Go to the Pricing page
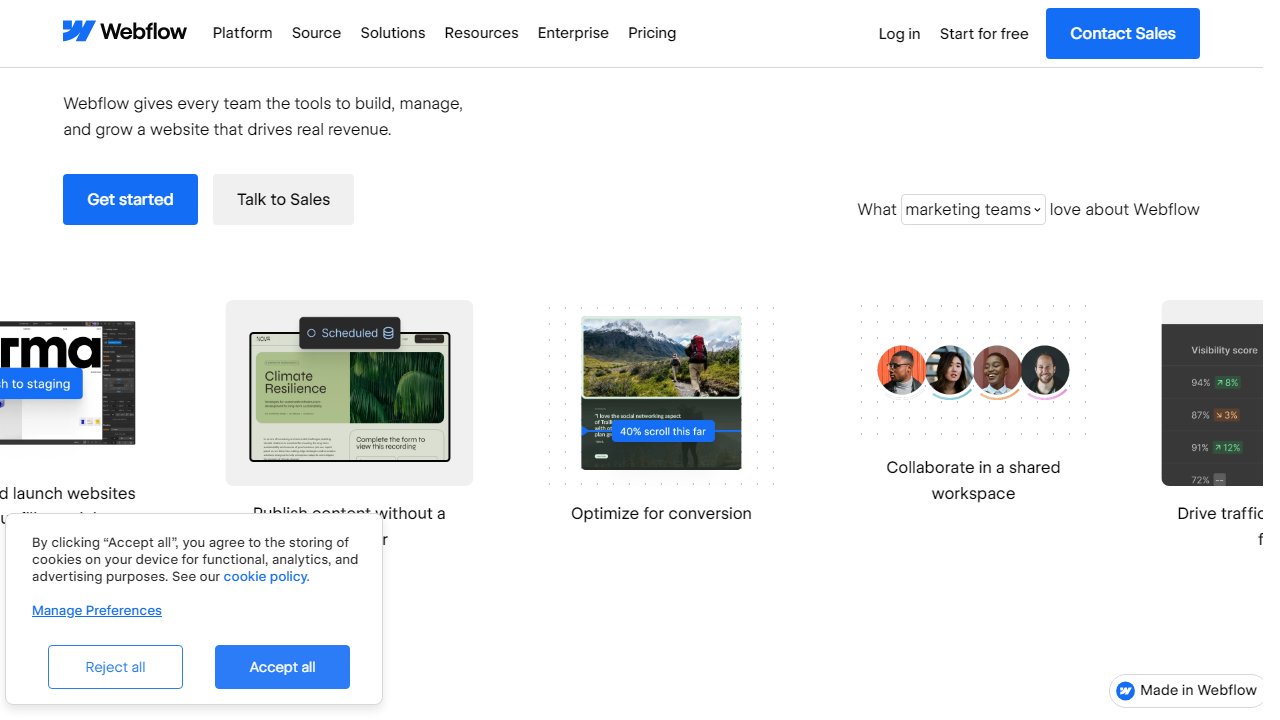The height and width of the screenshot is (720, 1280). click(x=652, y=33)
